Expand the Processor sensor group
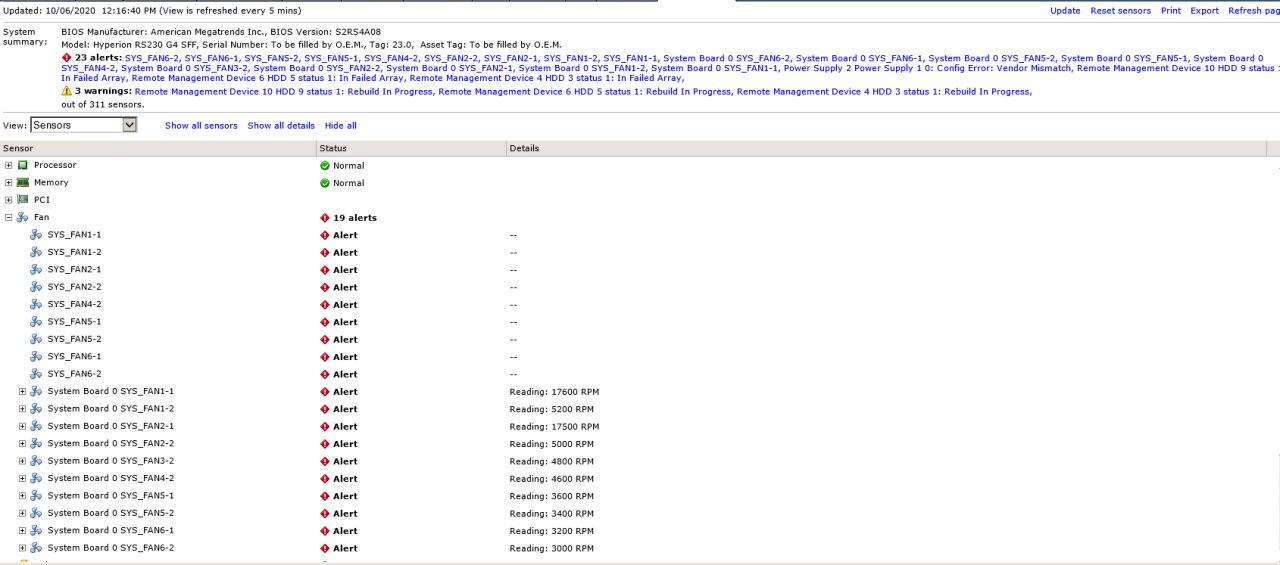This screenshot has height=565, width=1280. (x=9, y=165)
